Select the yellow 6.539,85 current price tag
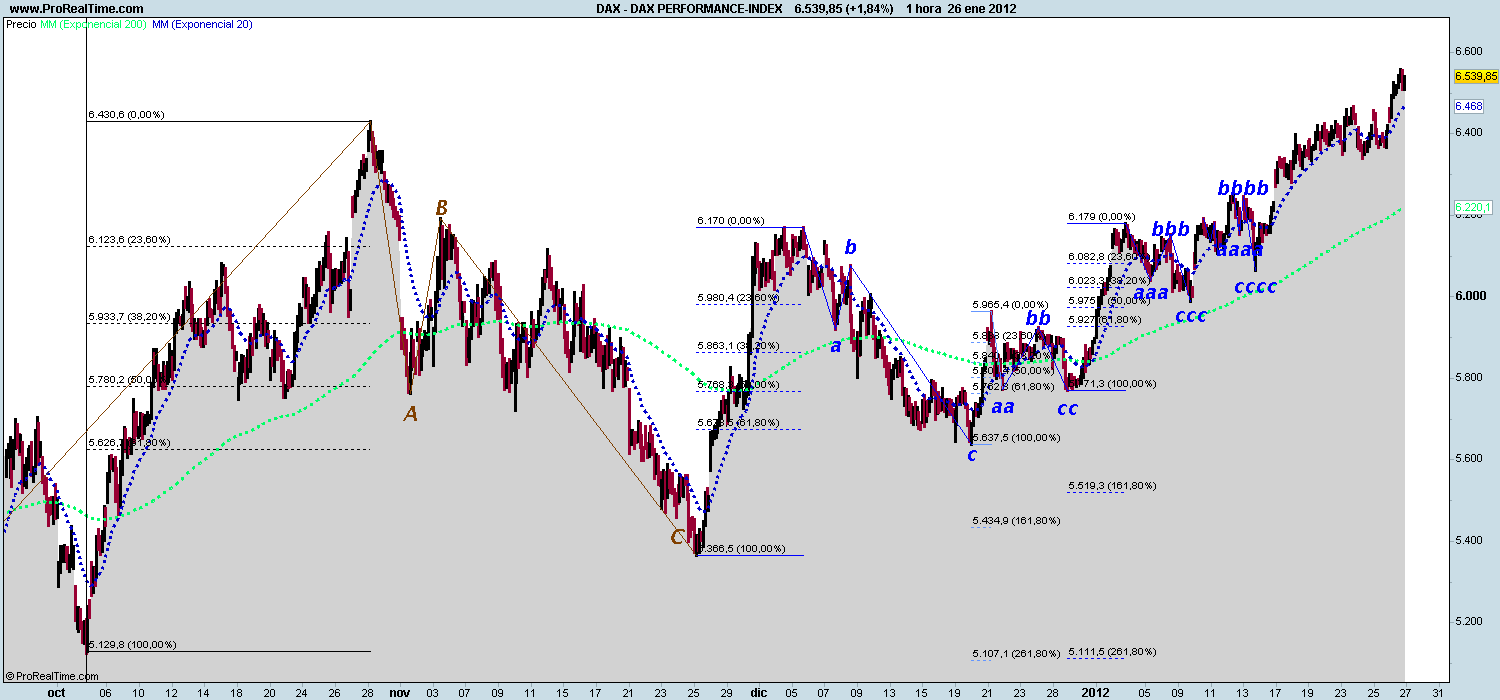The height and width of the screenshot is (700, 1500). tap(1475, 76)
